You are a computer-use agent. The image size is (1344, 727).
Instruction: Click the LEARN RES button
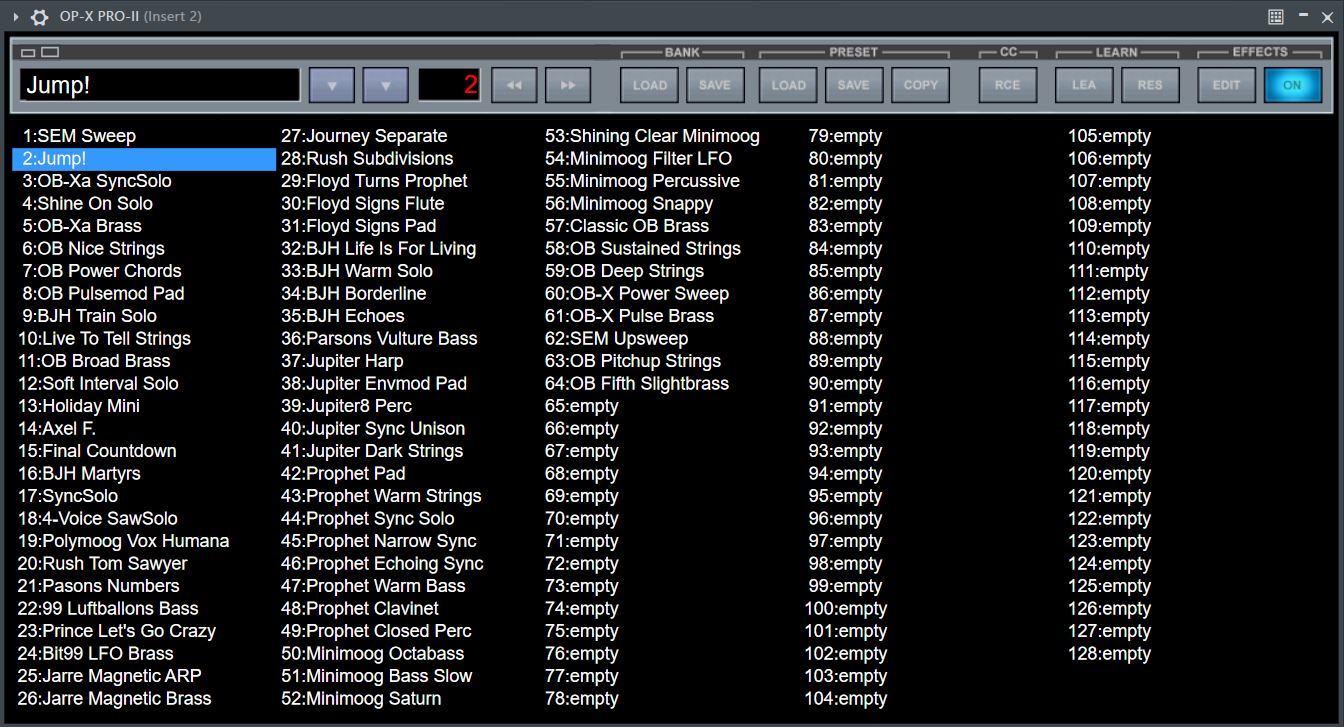pos(1150,85)
